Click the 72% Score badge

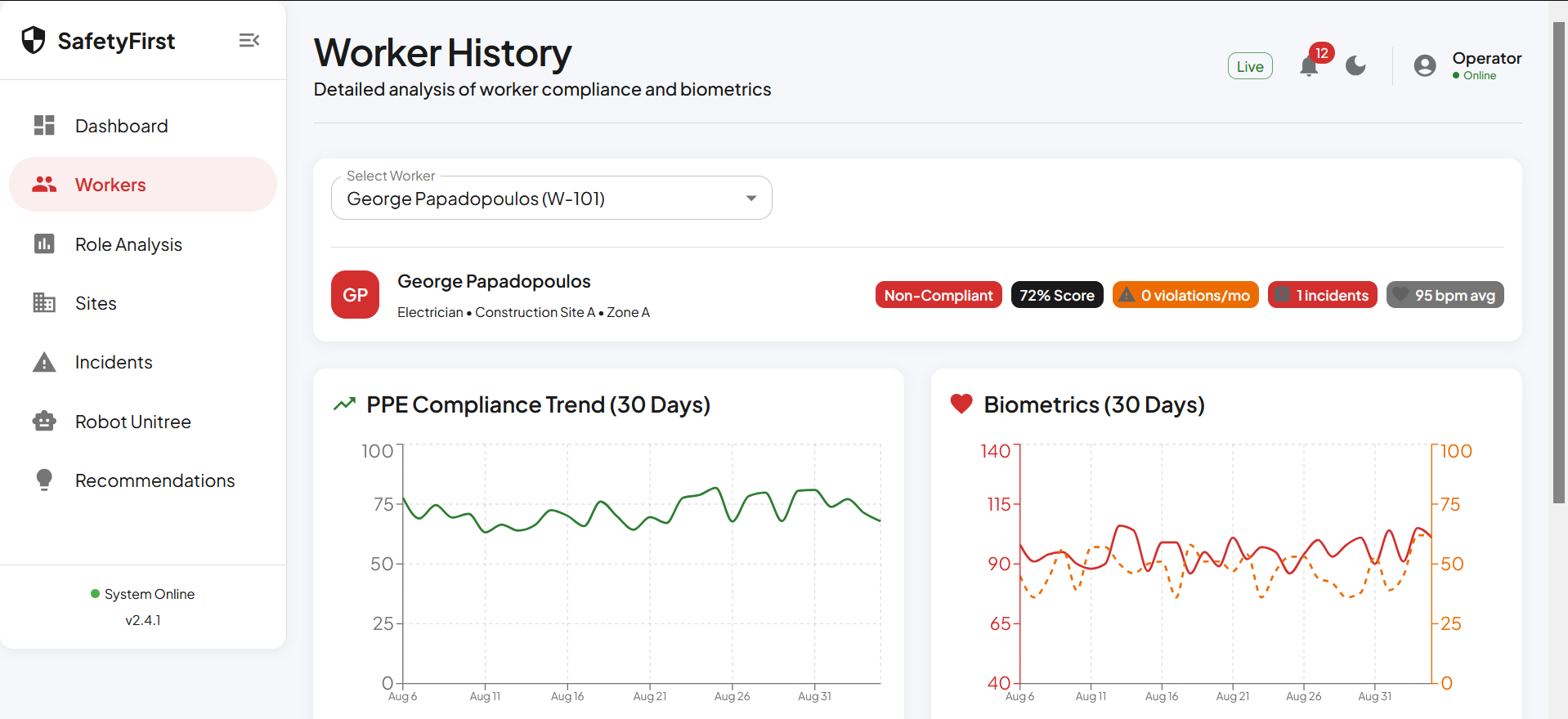pyautogui.click(x=1057, y=295)
